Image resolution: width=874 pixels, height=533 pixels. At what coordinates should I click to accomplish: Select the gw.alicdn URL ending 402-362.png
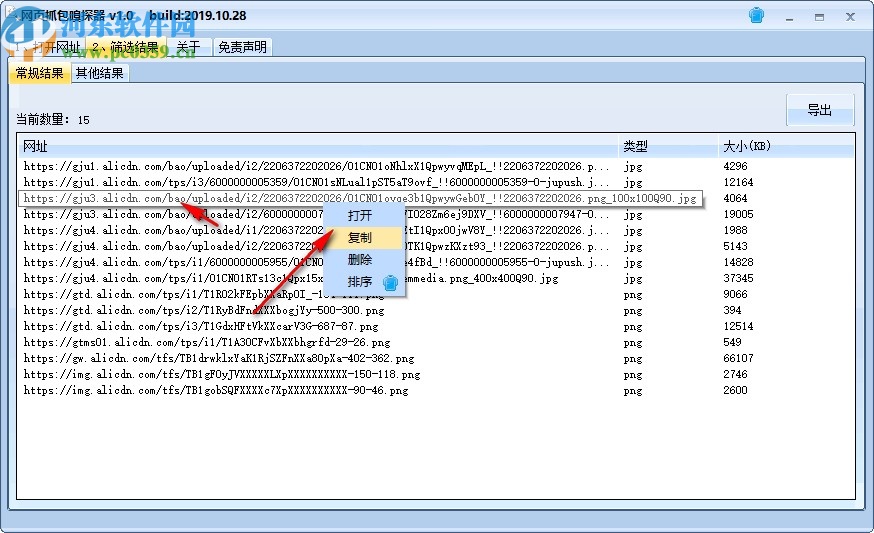pos(218,358)
